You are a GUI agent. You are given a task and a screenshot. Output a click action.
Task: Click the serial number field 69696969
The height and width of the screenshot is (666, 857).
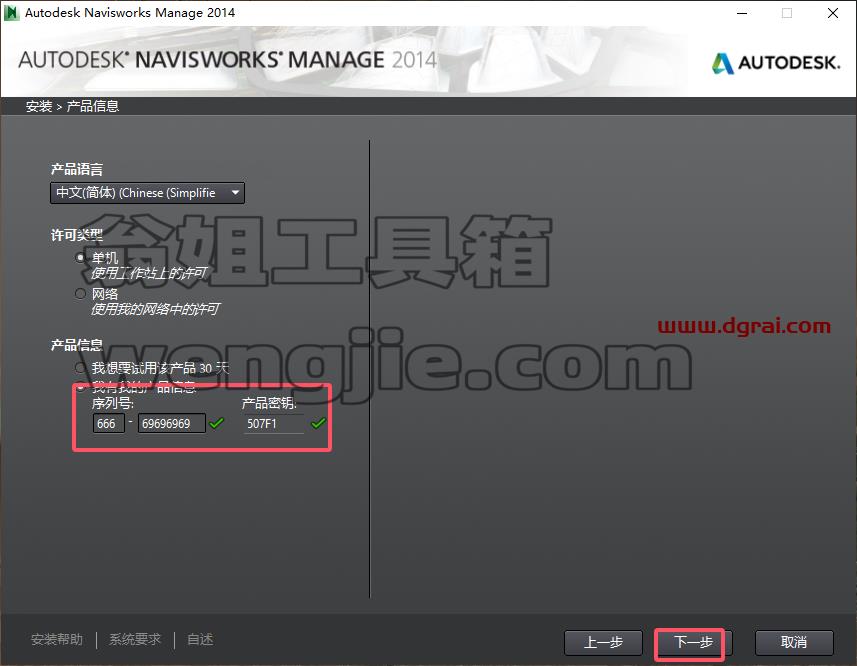coord(172,423)
